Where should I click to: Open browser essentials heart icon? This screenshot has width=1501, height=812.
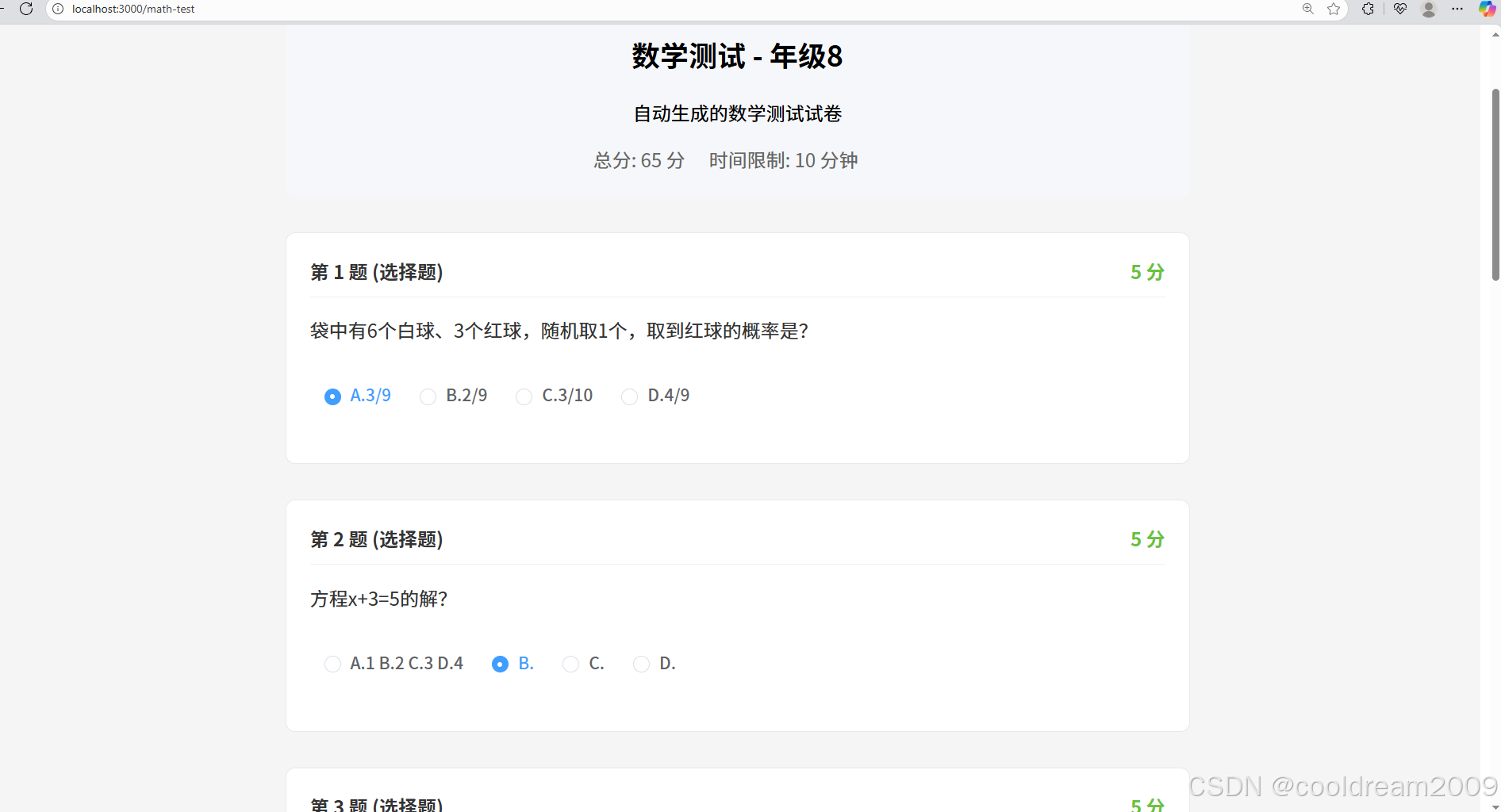pyautogui.click(x=1400, y=9)
